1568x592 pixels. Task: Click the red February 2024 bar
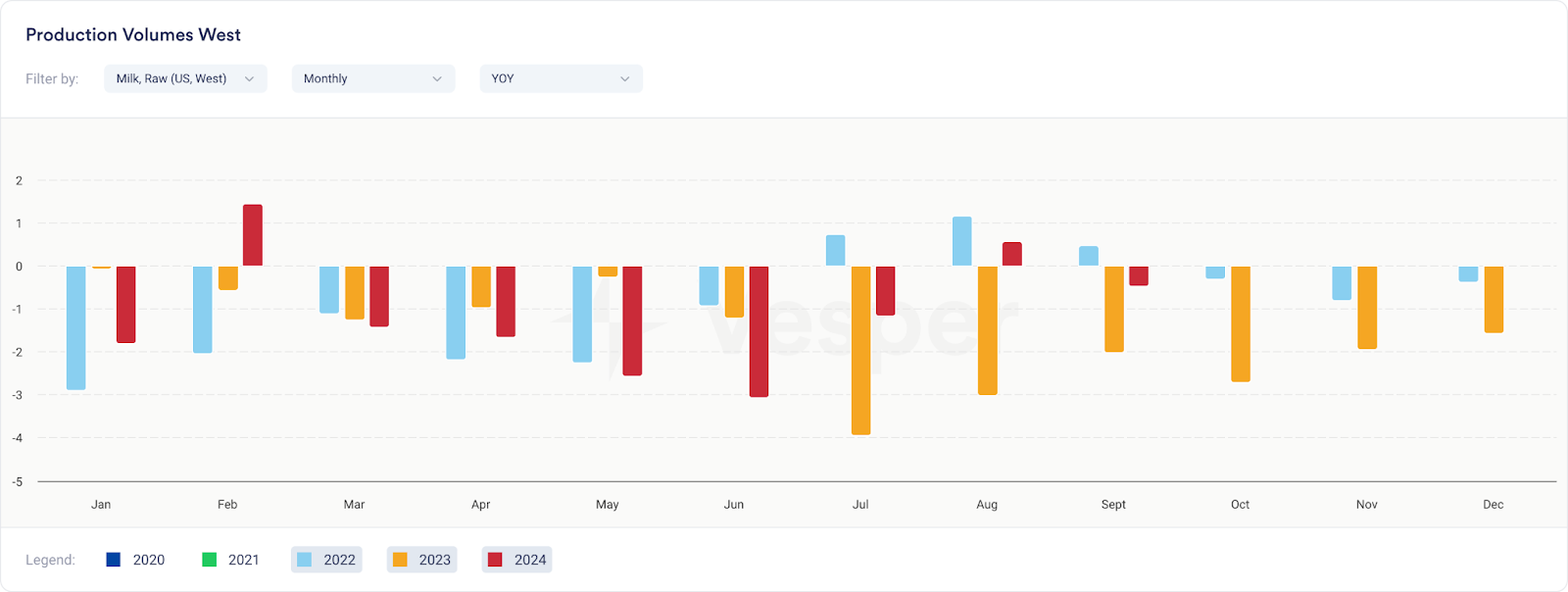pyautogui.click(x=253, y=235)
